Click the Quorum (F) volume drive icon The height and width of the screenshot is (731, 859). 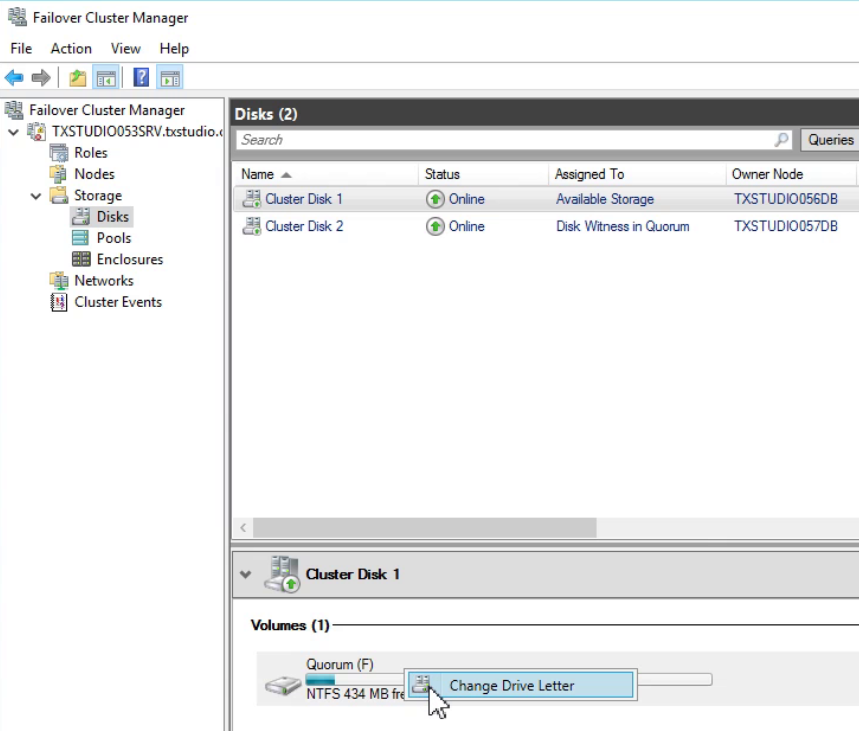[x=283, y=685]
